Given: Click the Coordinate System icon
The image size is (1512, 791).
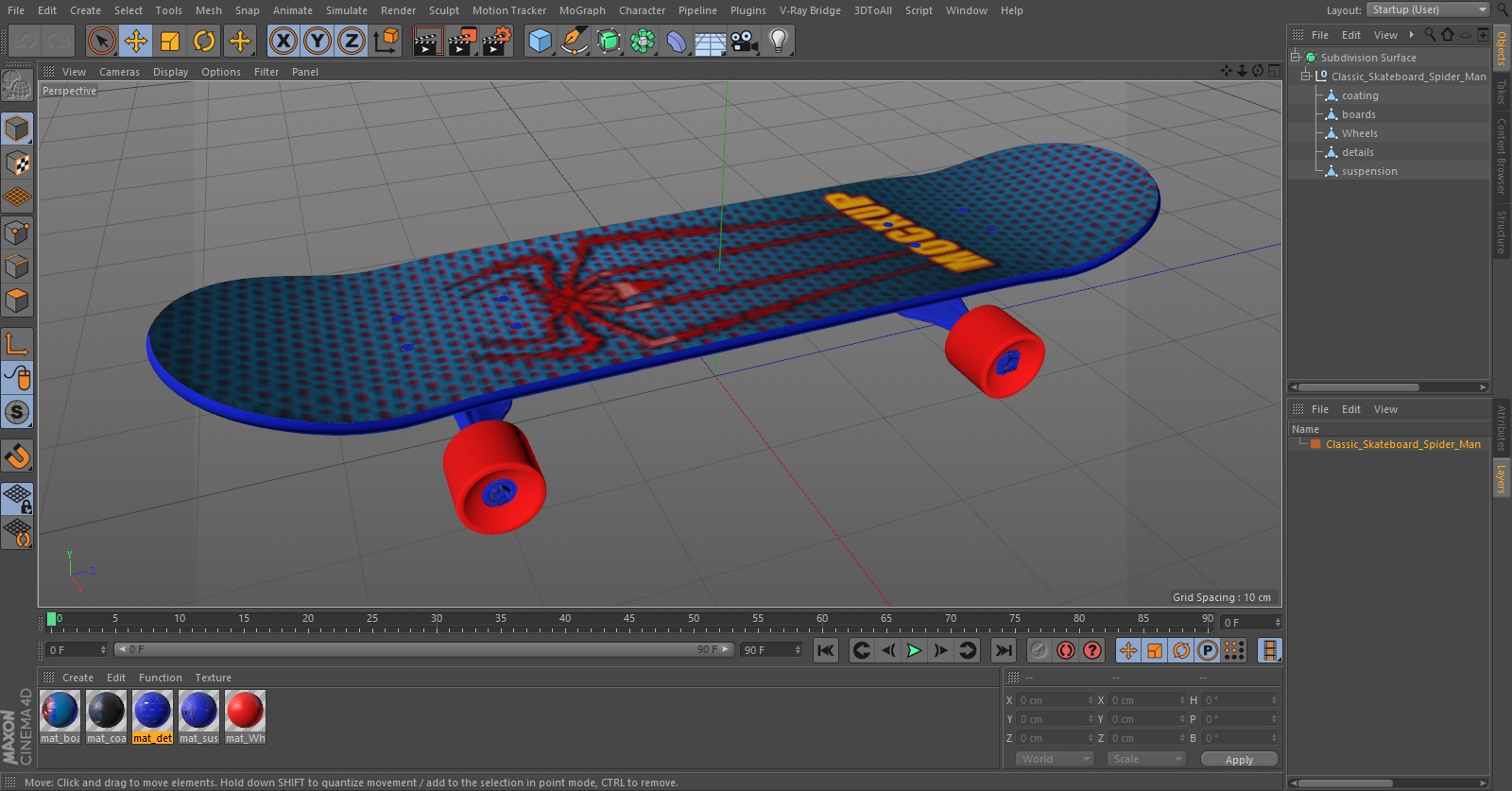Looking at the screenshot, I should click(x=387, y=41).
